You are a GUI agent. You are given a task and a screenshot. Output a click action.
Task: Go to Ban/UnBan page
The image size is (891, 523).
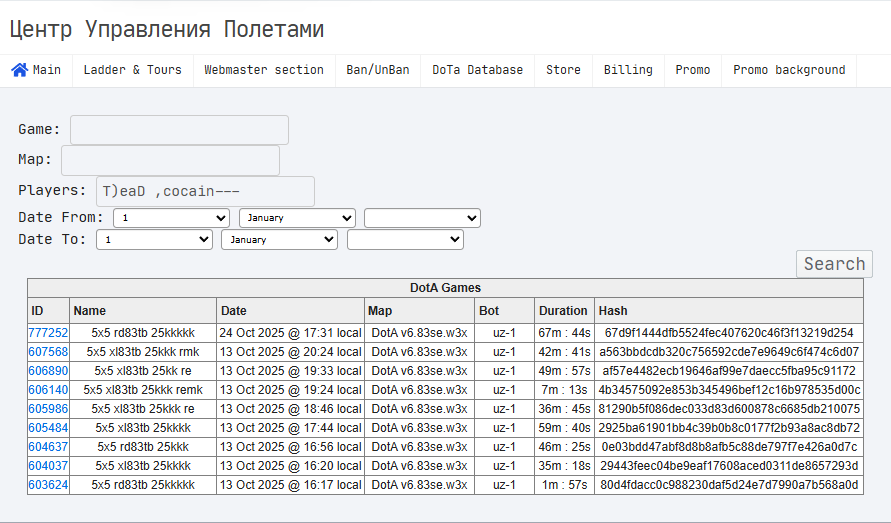[x=378, y=70]
